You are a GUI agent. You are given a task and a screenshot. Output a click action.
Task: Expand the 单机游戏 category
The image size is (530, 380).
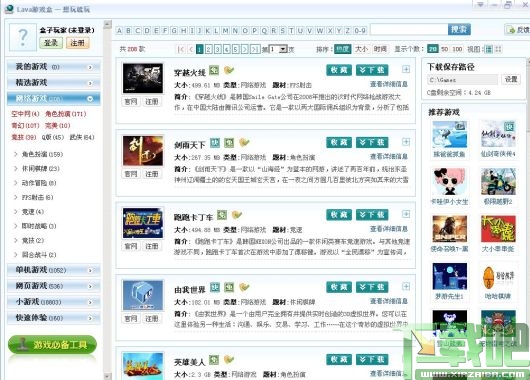pyautogui.click(x=54, y=270)
